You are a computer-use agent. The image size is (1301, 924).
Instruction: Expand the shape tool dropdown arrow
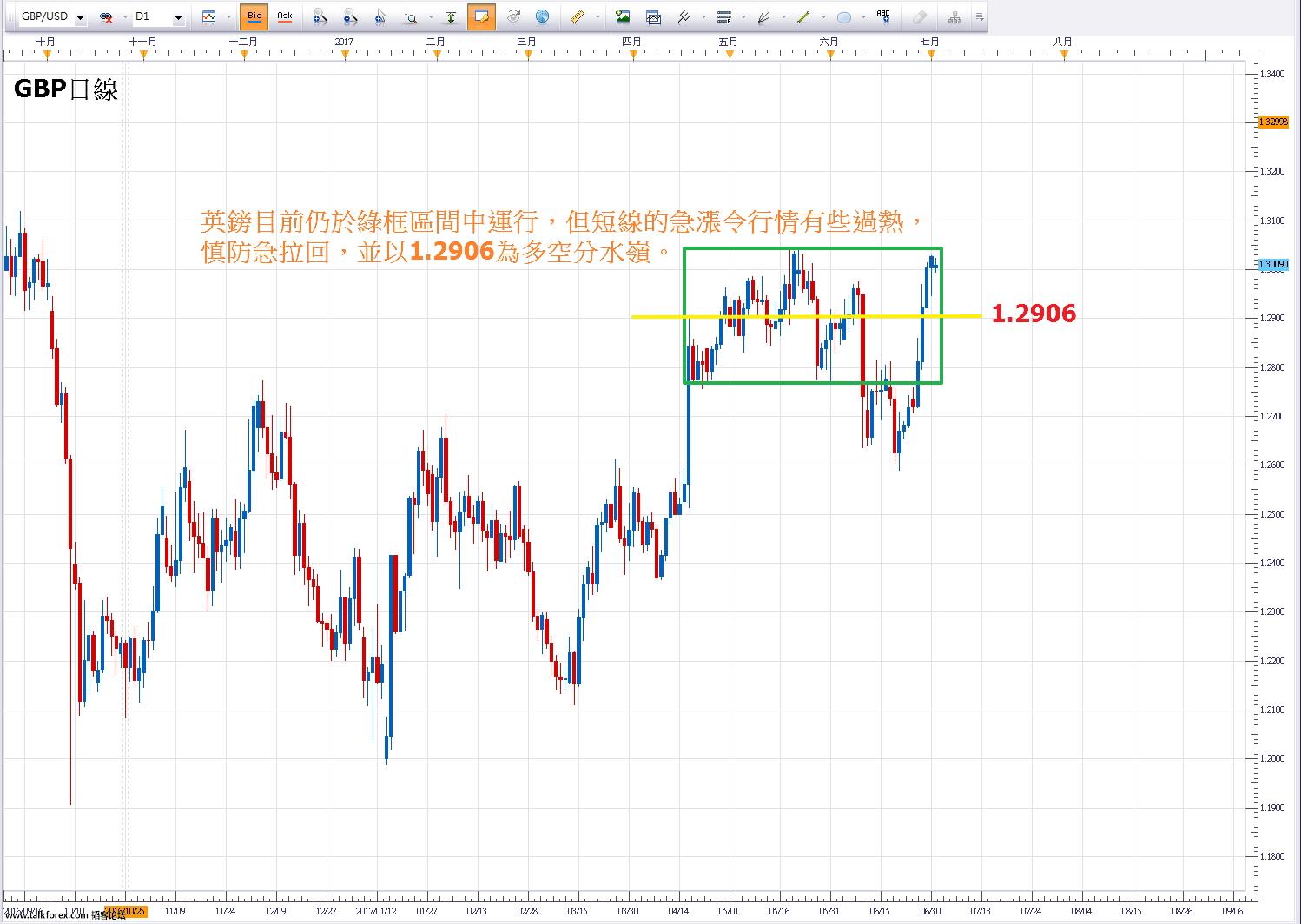point(864,16)
